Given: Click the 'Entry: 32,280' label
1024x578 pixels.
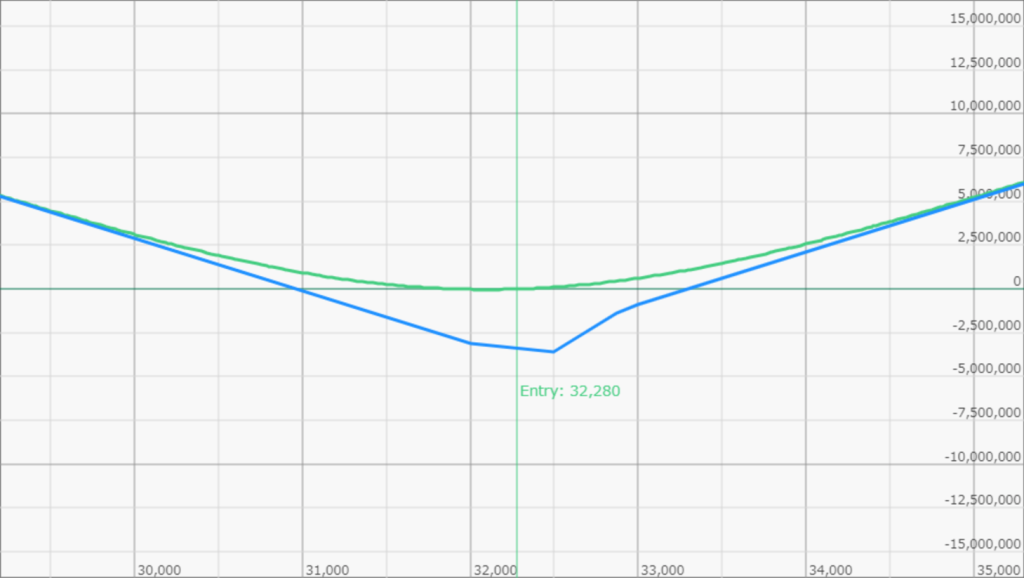Looking at the screenshot, I should click(570, 391).
